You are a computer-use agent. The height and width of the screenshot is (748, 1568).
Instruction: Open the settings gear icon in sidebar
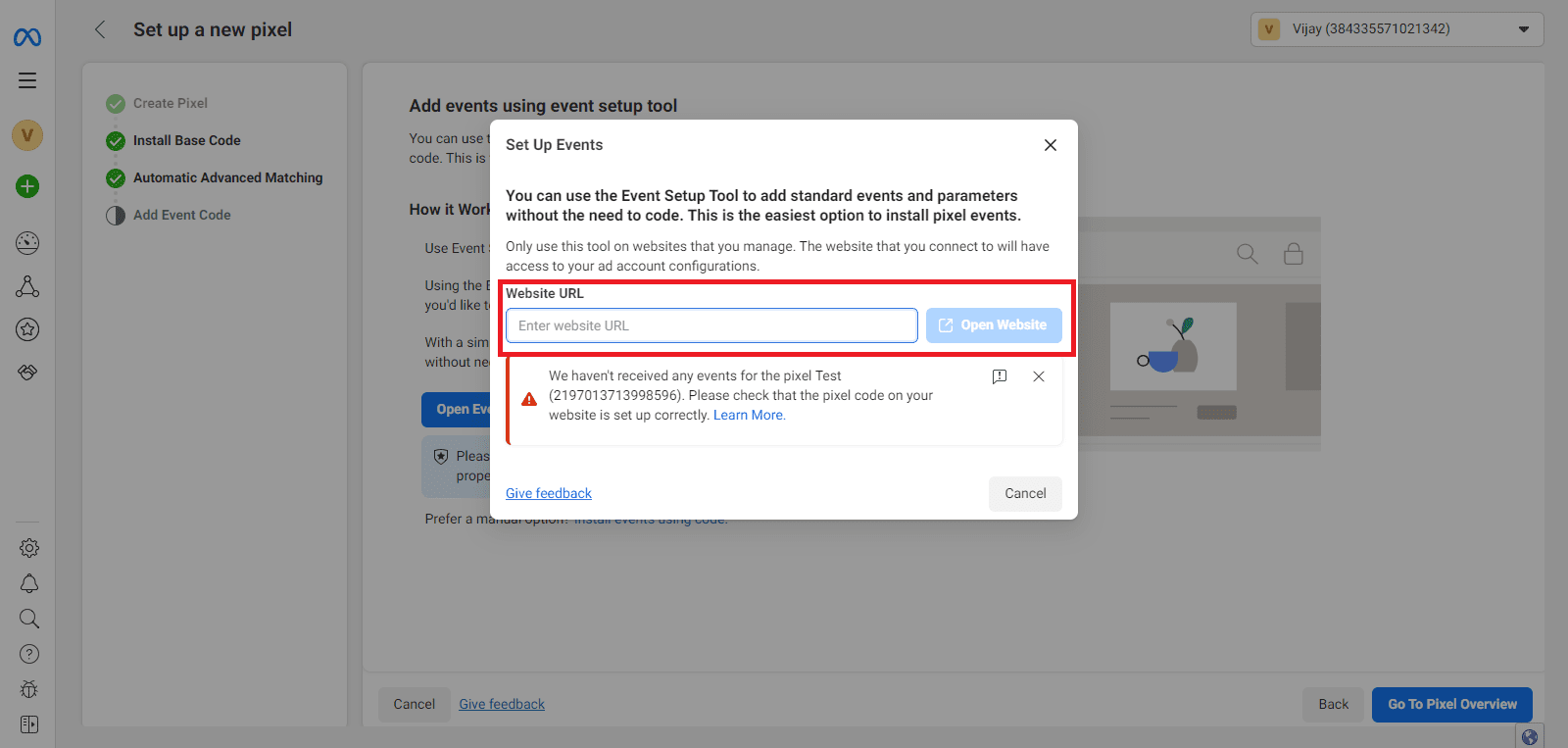tap(29, 548)
